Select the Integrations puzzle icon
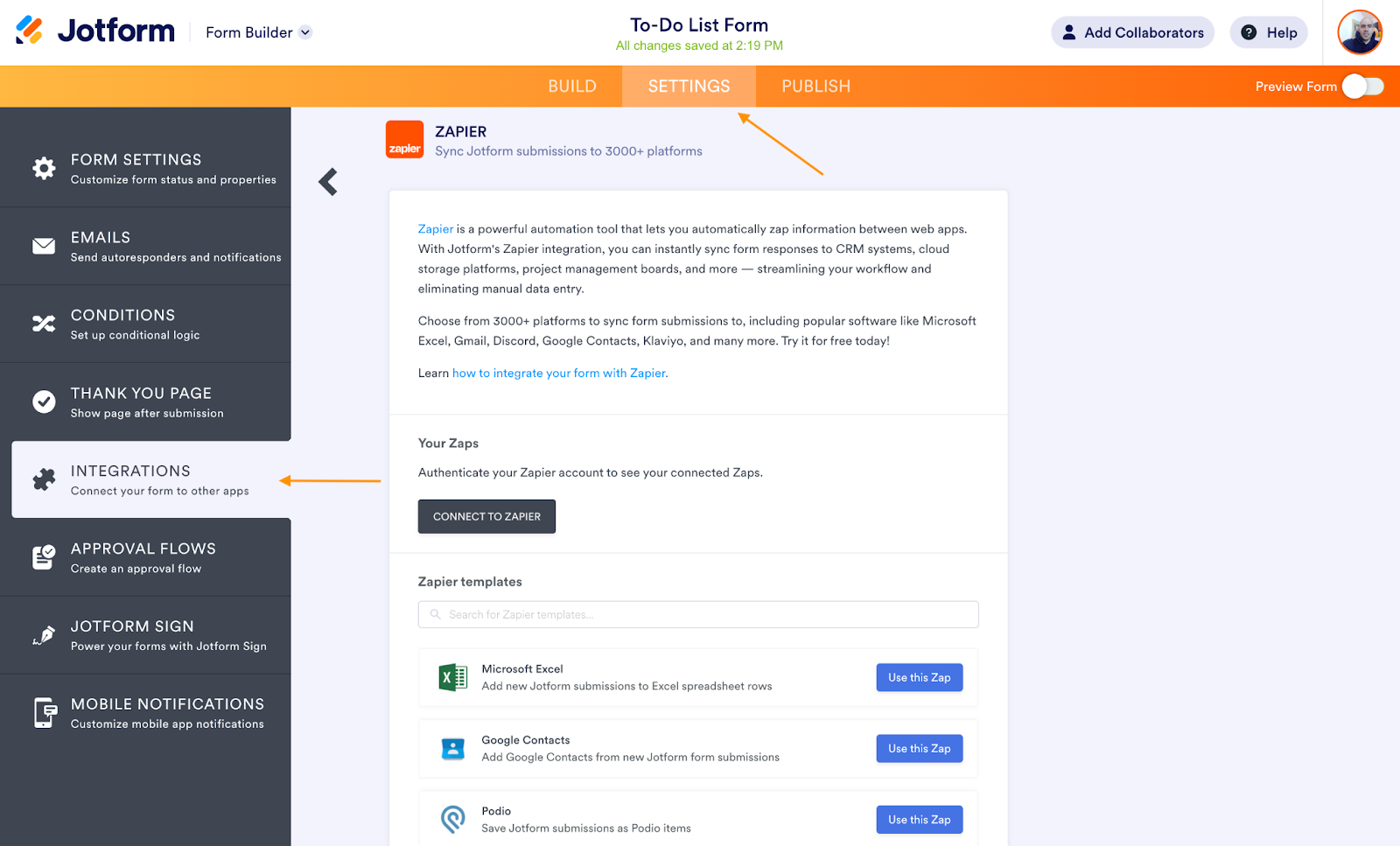 (44, 479)
